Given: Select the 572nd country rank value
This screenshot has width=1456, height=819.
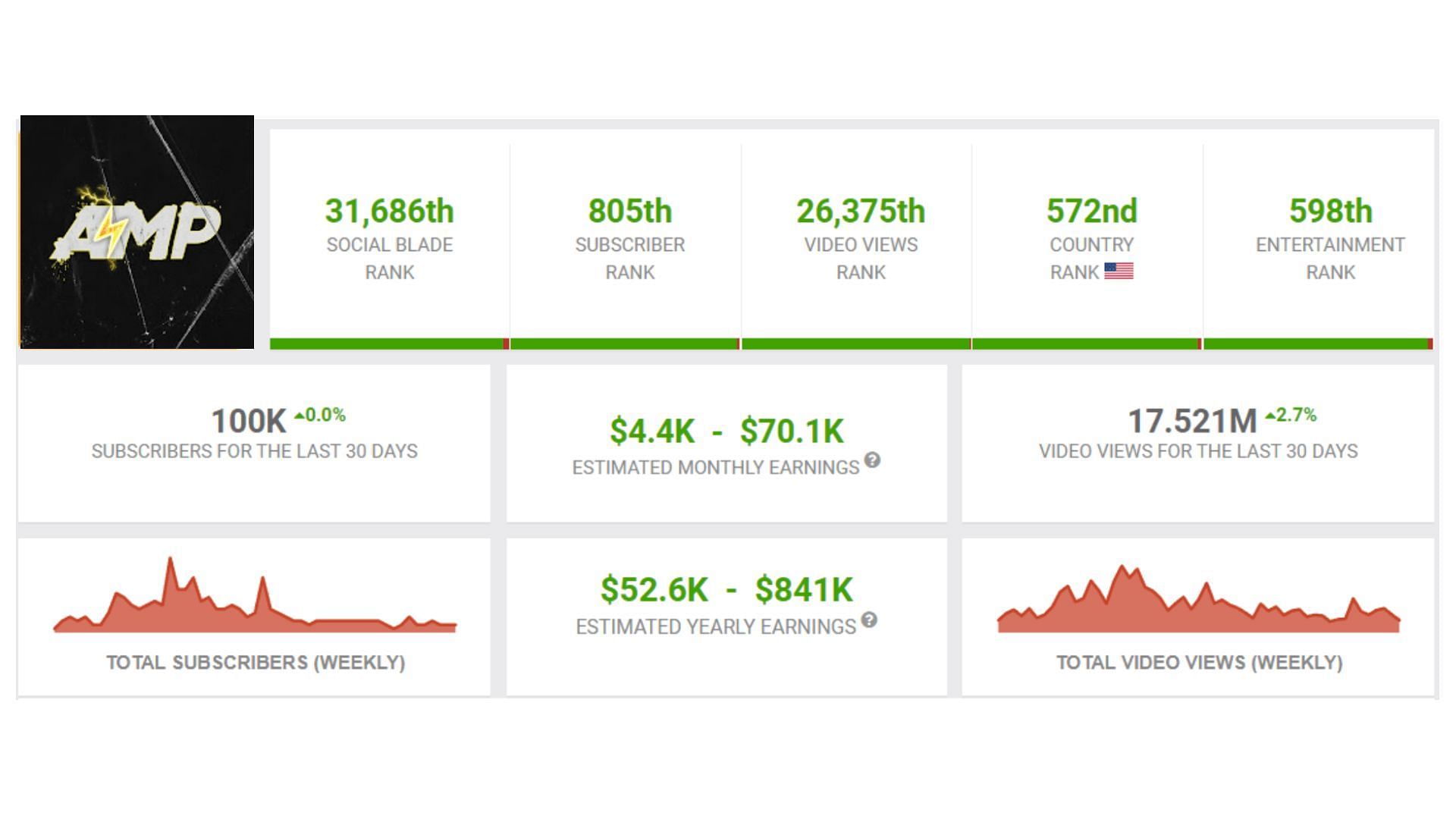Looking at the screenshot, I should pyautogui.click(x=1092, y=212).
